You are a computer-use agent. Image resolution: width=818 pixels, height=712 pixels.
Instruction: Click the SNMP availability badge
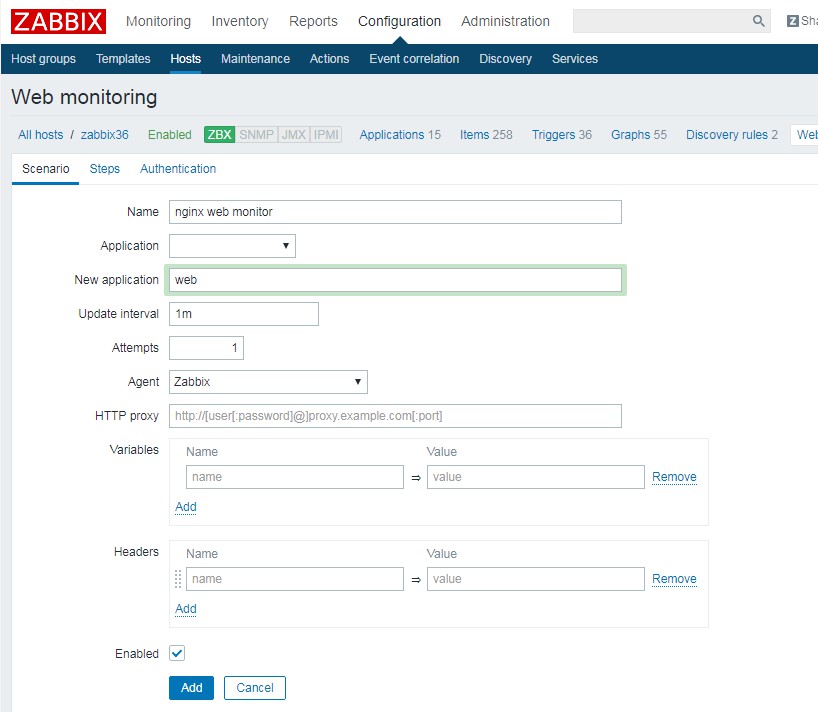click(x=256, y=135)
